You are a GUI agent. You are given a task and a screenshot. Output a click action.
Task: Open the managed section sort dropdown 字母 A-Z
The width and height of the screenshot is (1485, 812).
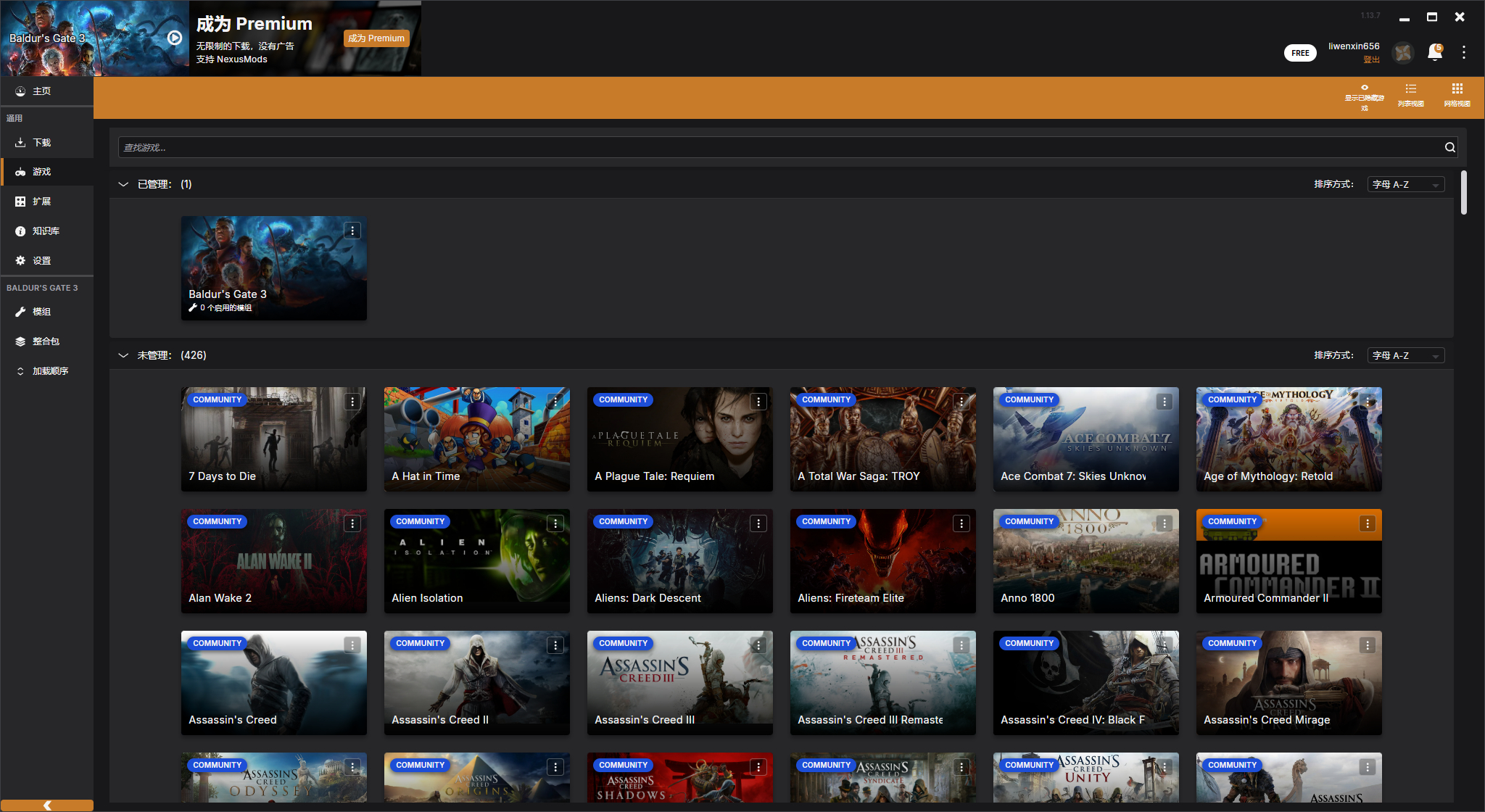1406,184
